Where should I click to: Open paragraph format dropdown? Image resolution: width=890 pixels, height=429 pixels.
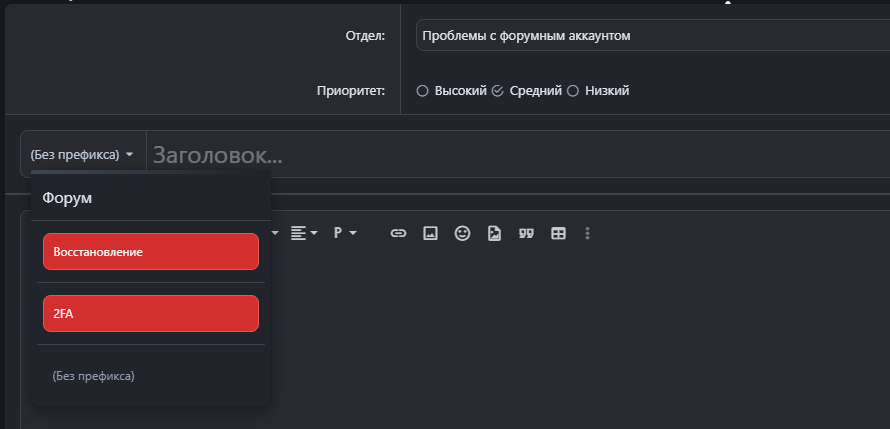(344, 233)
